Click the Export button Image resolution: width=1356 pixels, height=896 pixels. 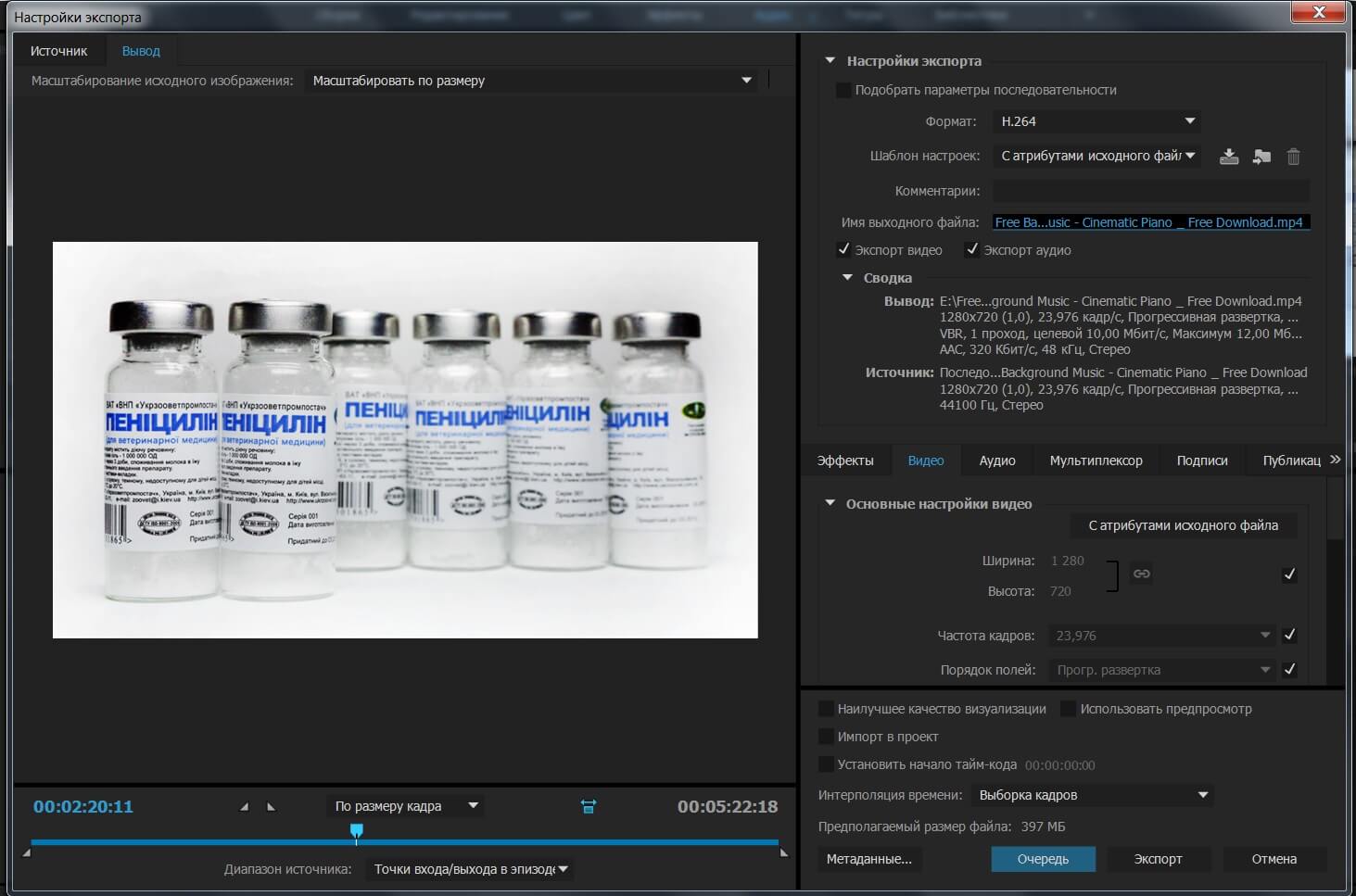click(x=1159, y=859)
